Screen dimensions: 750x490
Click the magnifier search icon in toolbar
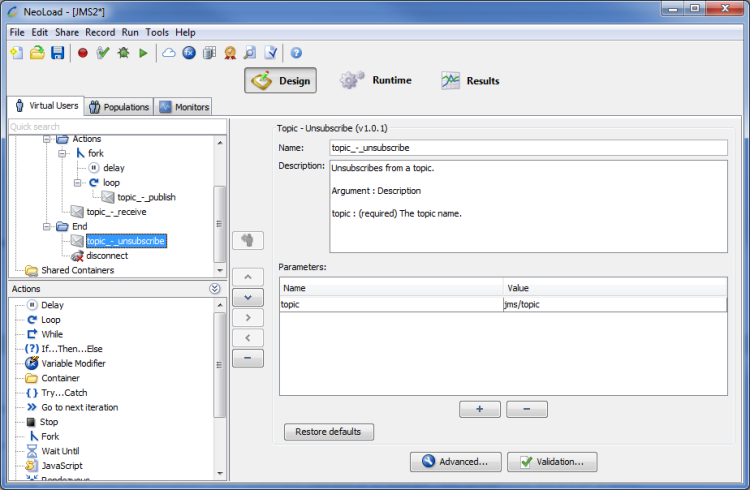point(250,53)
